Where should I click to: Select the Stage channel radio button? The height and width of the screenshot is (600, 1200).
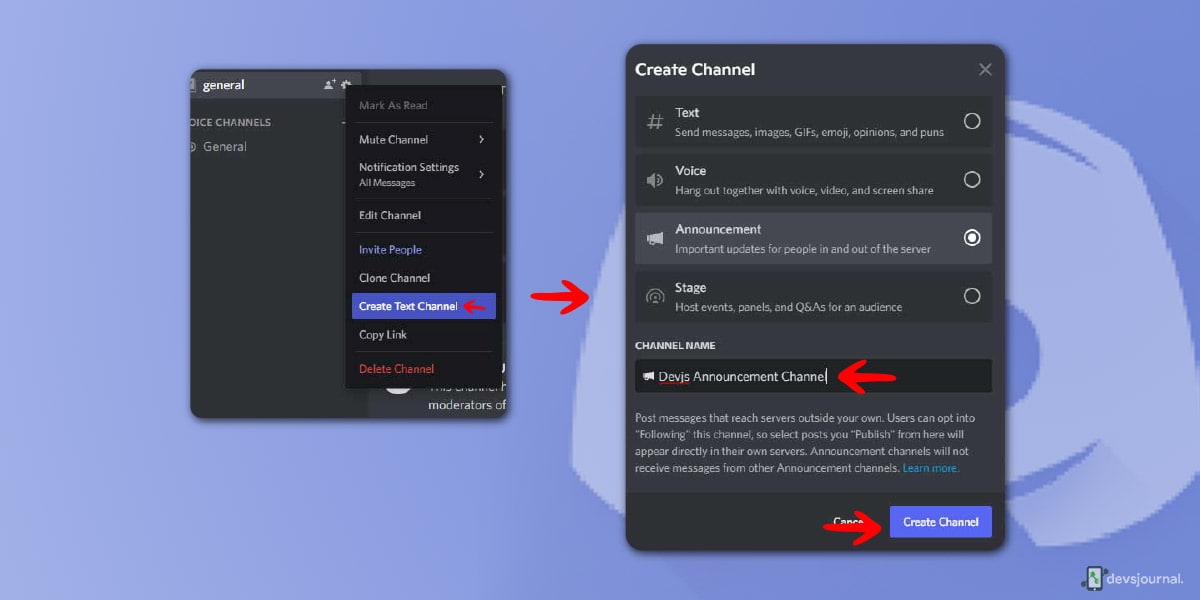(972, 296)
